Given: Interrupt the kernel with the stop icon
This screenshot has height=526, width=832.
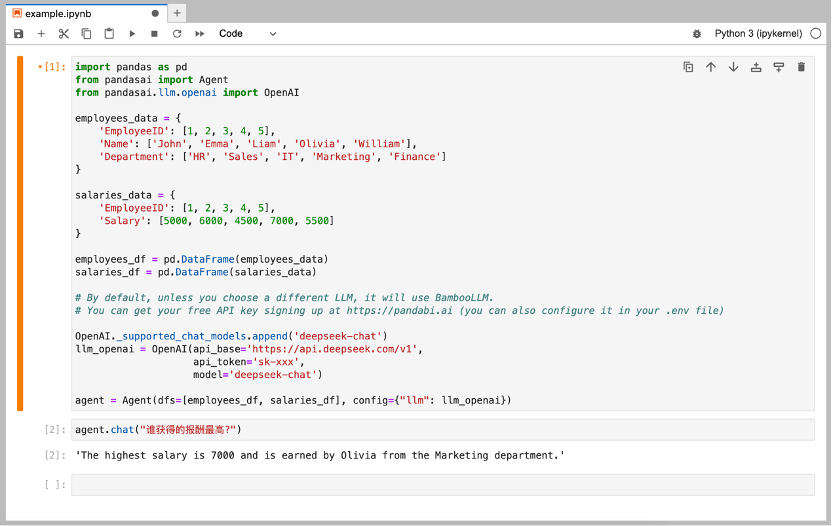Looking at the screenshot, I should (x=154, y=34).
